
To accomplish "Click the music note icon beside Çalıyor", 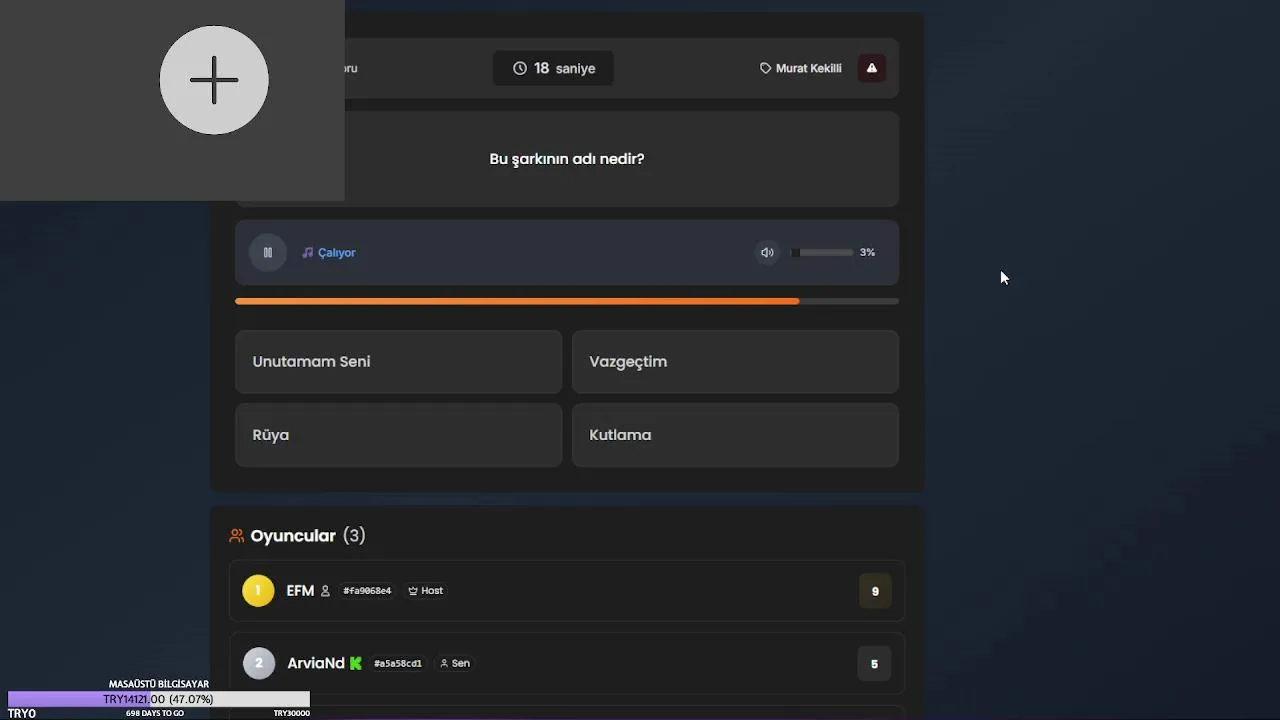I will (308, 253).
